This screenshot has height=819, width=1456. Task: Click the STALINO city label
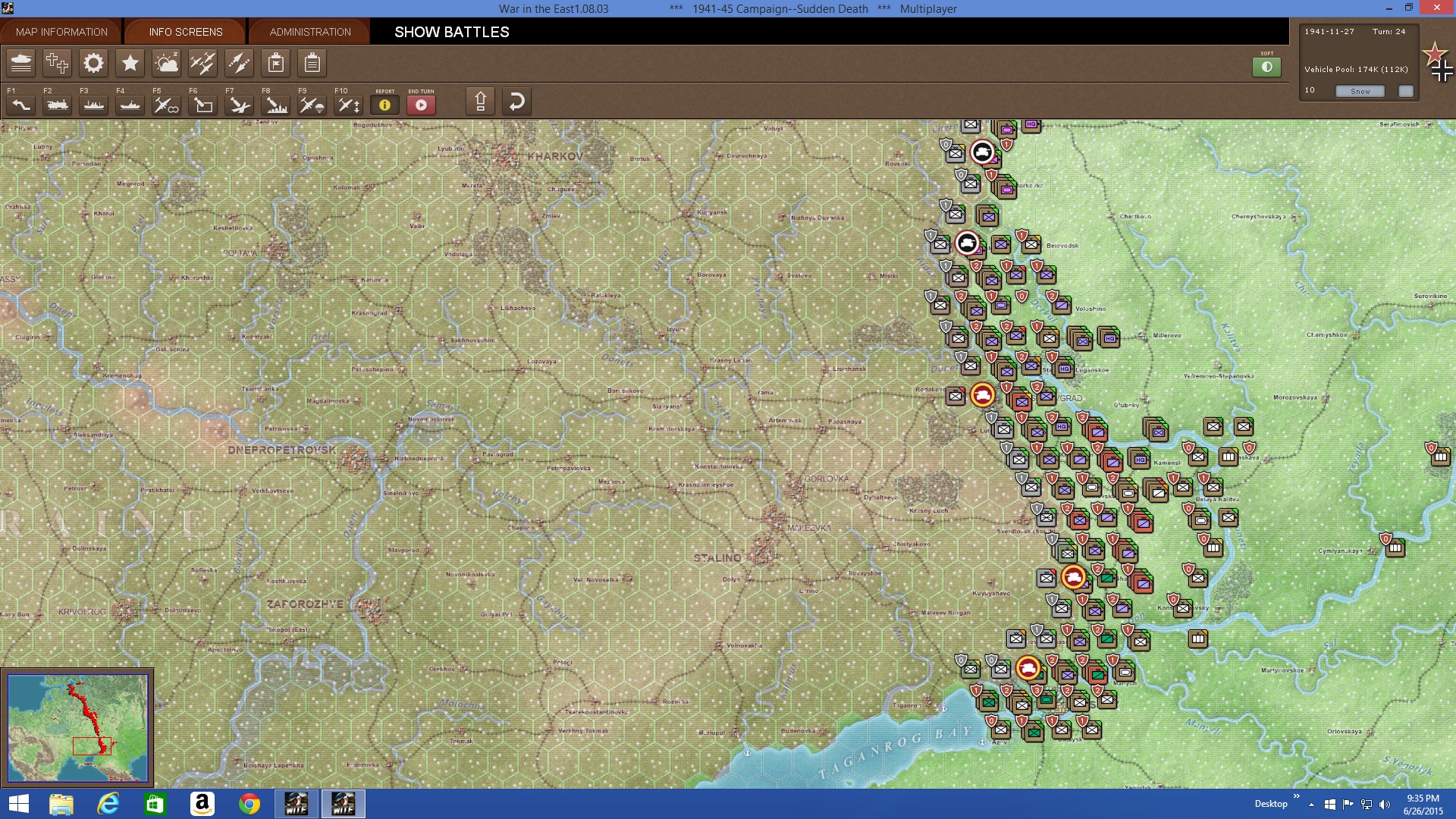[717, 557]
